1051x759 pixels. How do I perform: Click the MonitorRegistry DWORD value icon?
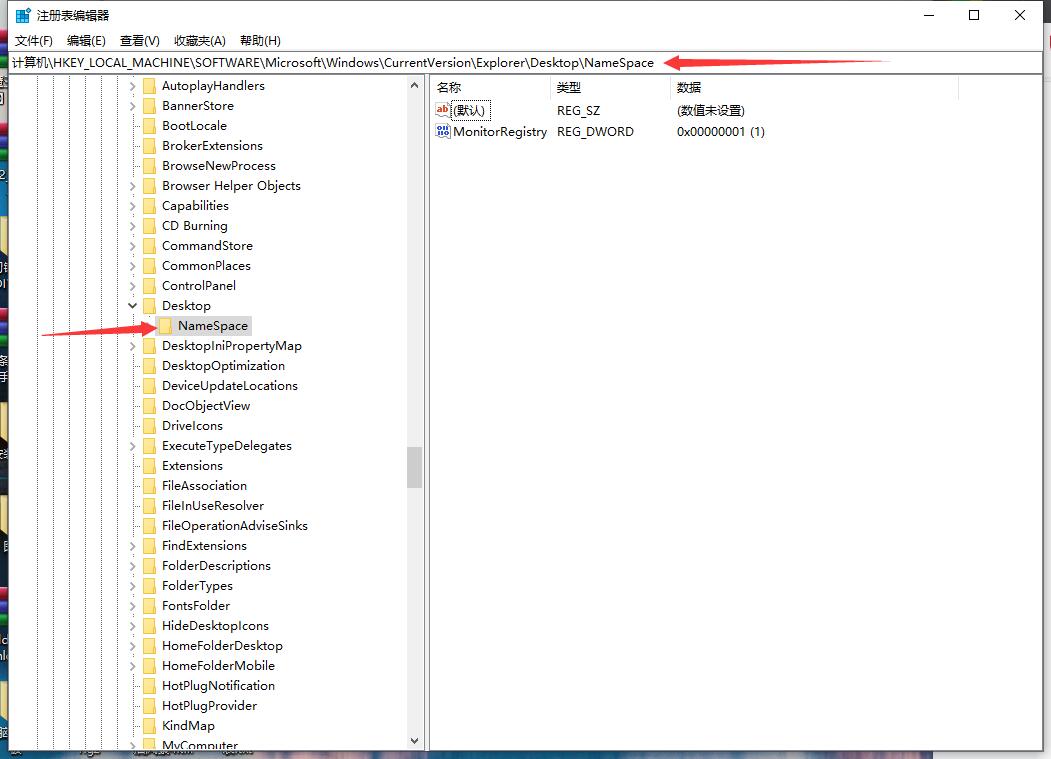[442, 131]
